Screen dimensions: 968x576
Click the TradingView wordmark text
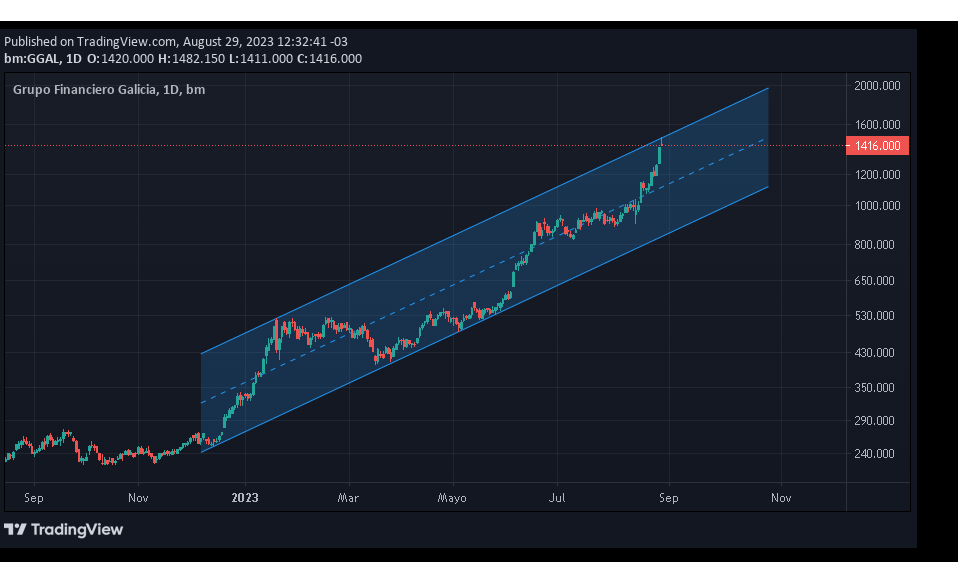pos(76,529)
